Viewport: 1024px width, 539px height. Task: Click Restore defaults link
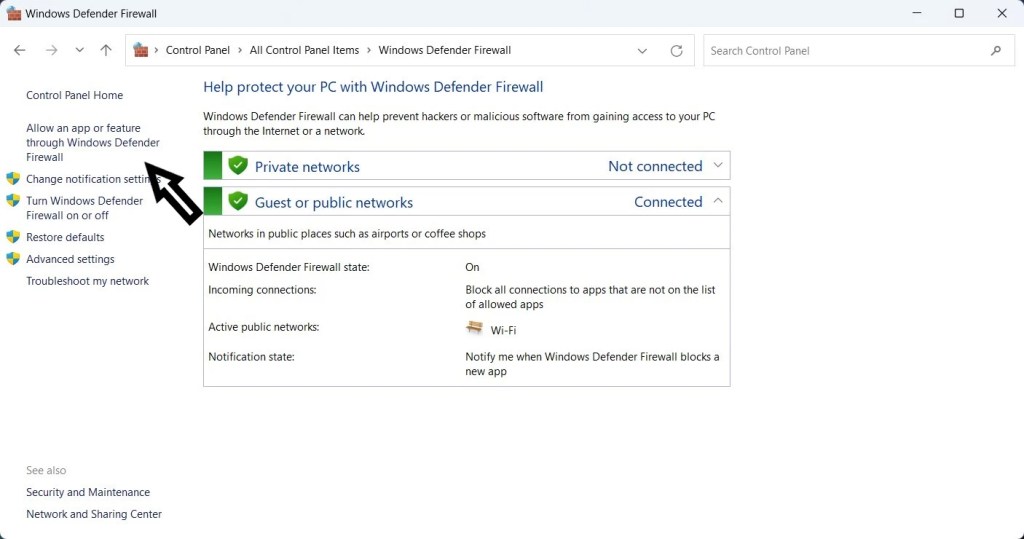pyautogui.click(x=65, y=237)
